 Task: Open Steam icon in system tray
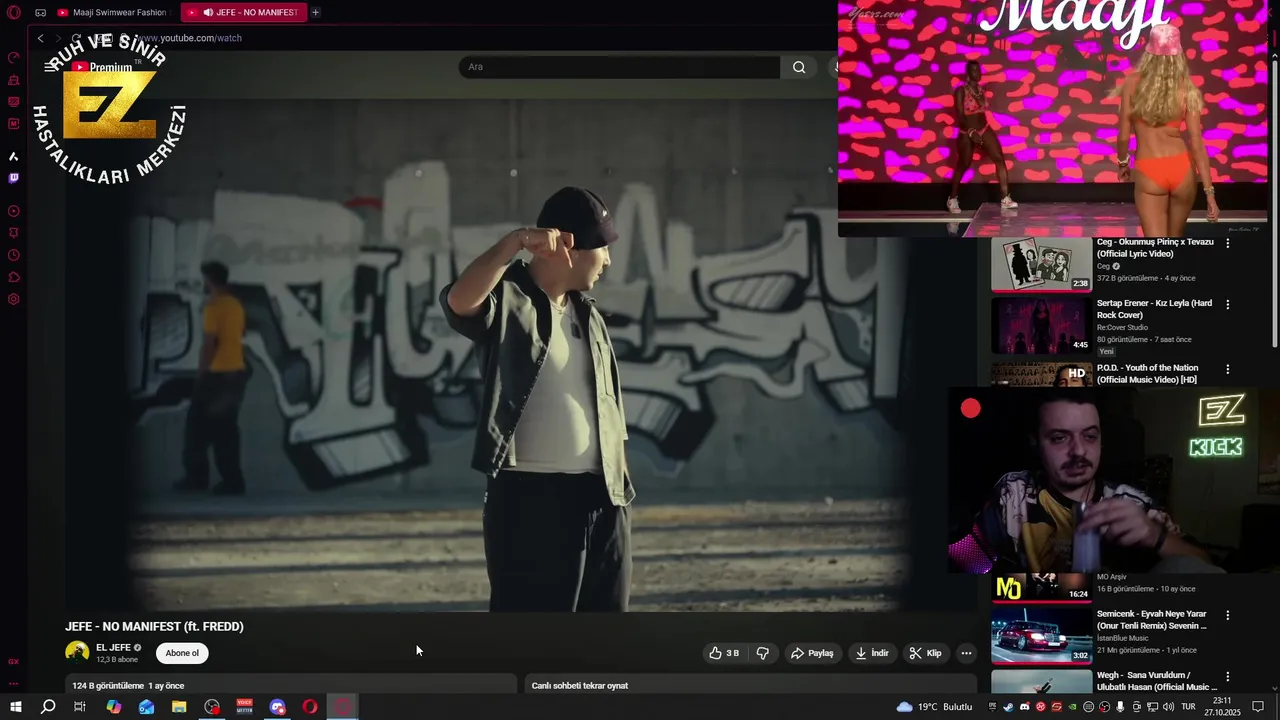1008,707
